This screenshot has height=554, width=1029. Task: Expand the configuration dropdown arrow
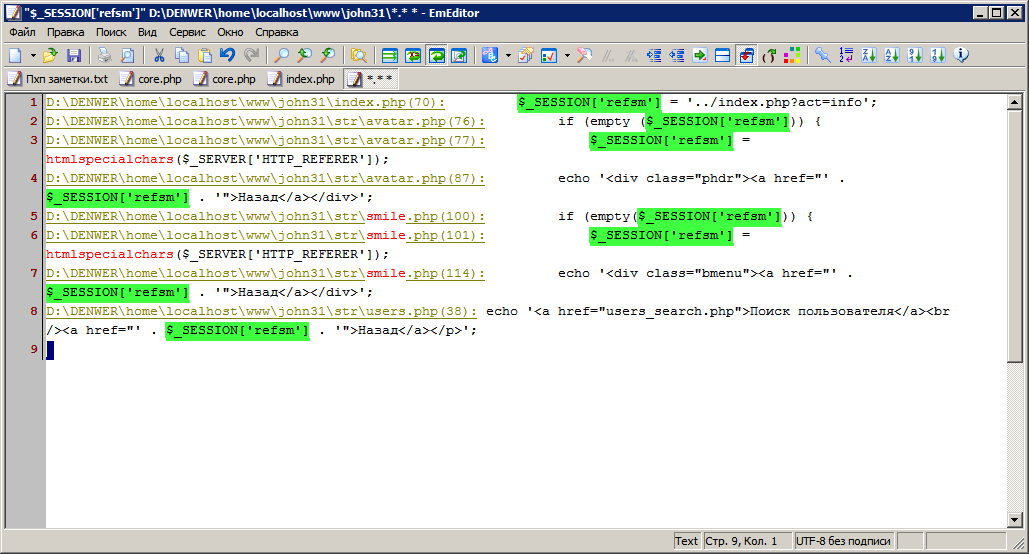tap(508, 55)
